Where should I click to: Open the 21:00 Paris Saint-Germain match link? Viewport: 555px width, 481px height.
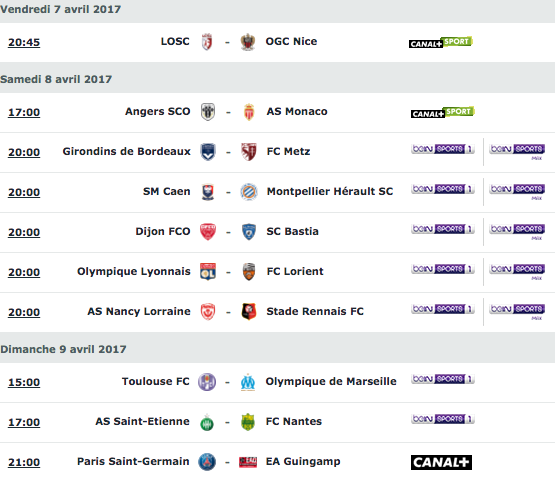[24, 462]
